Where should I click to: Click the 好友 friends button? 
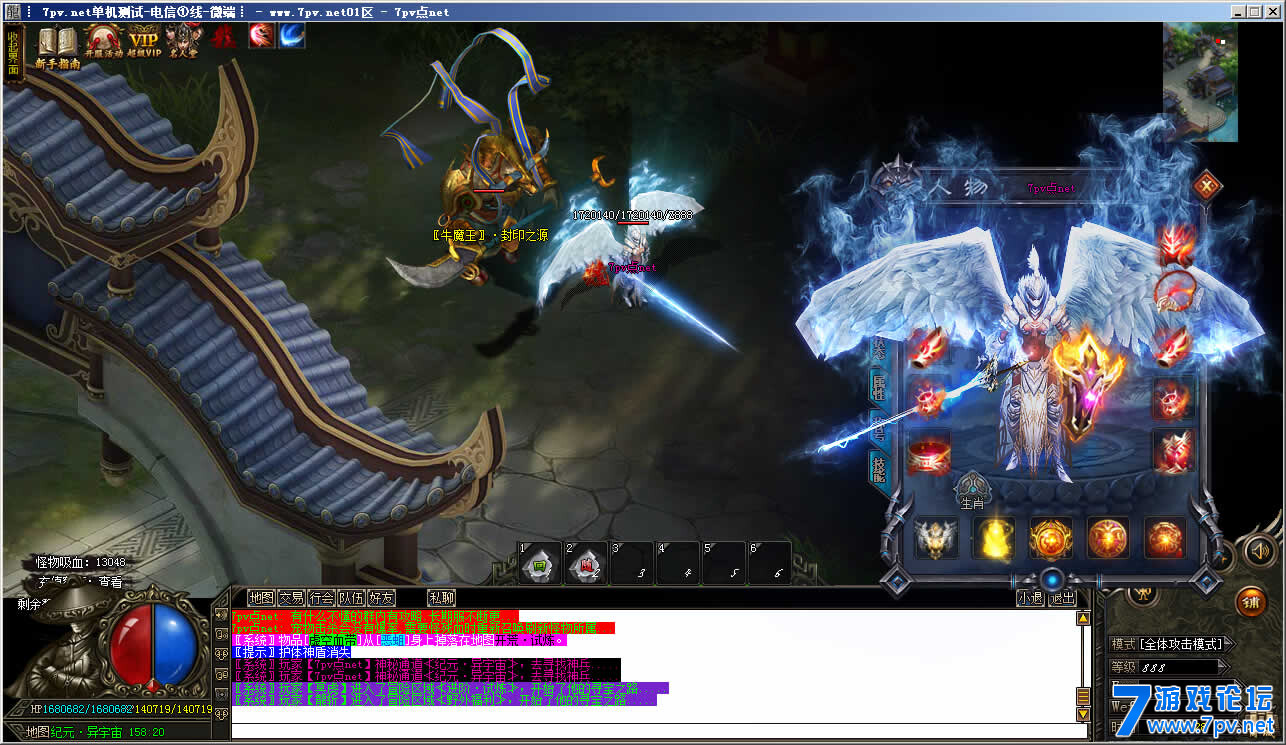[x=381, y=598]
